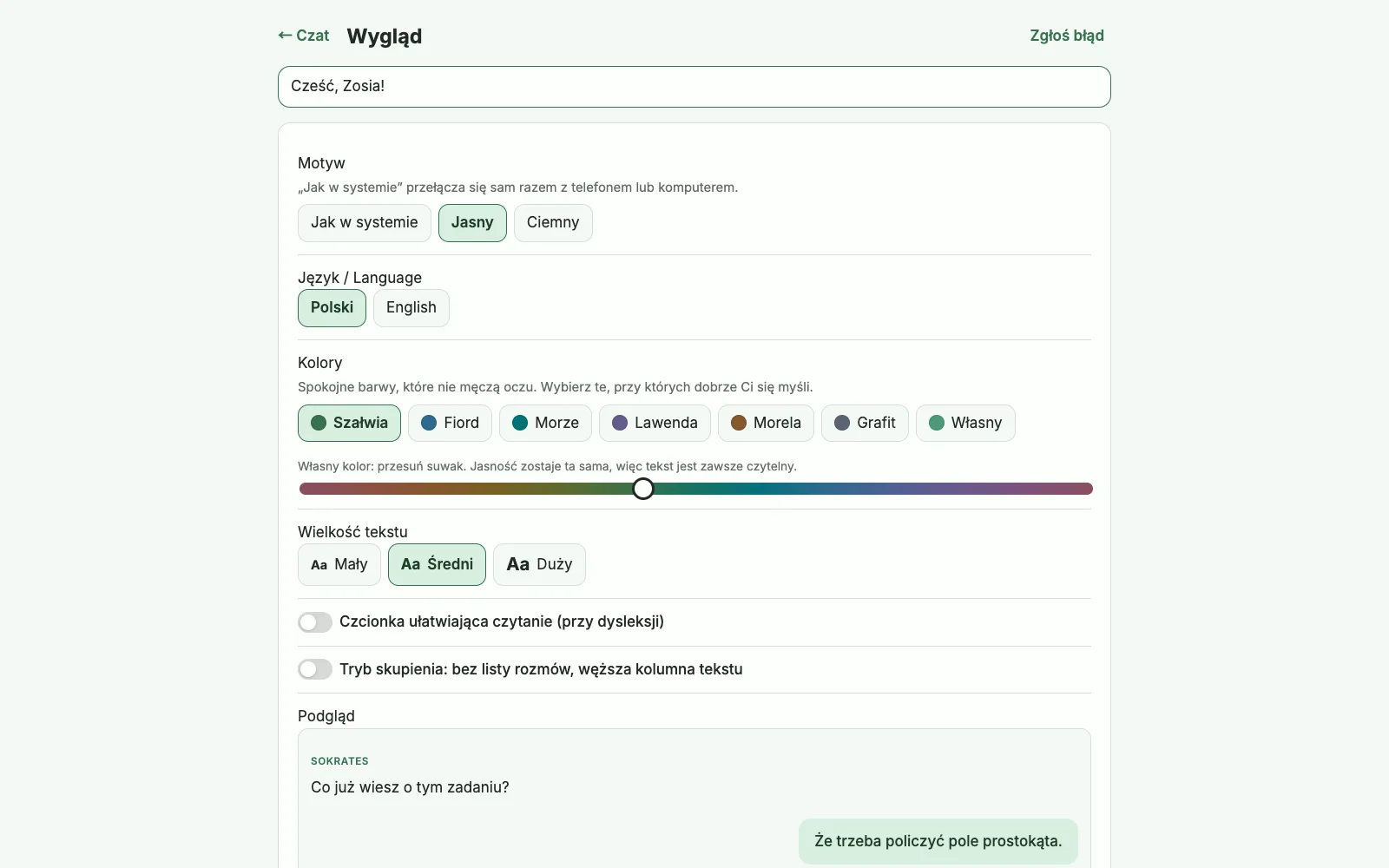Select the Jak w systemie theme

[365, 223]
